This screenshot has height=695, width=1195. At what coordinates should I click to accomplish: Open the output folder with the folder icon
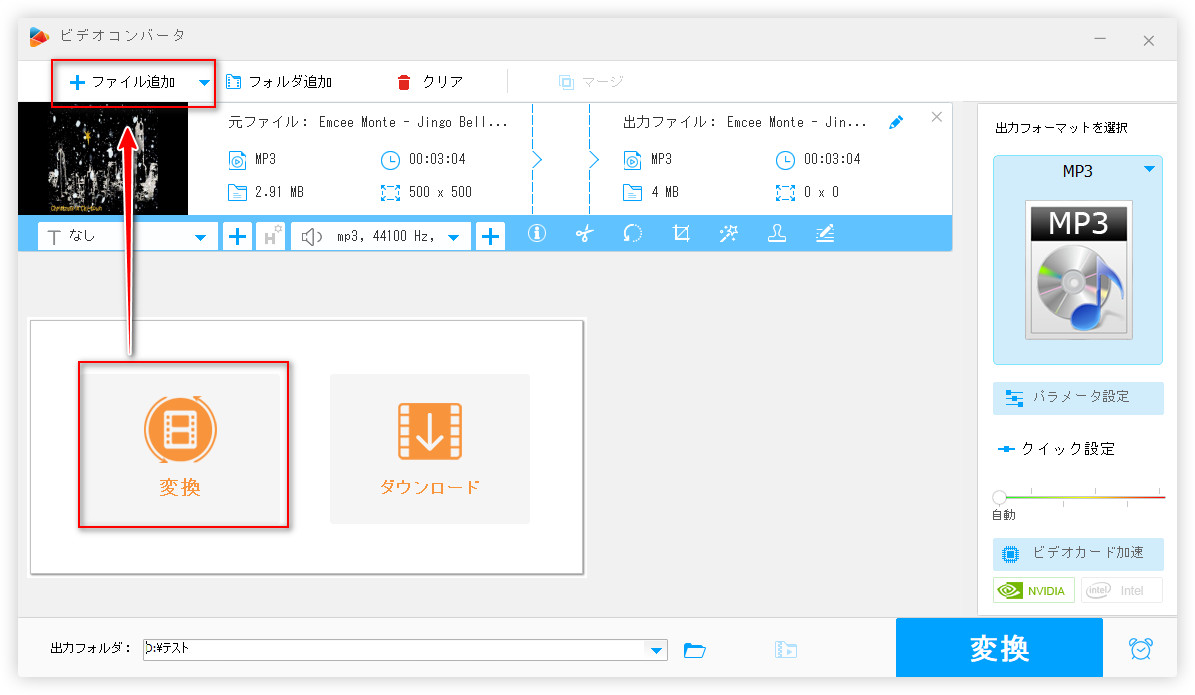[695, 650]
